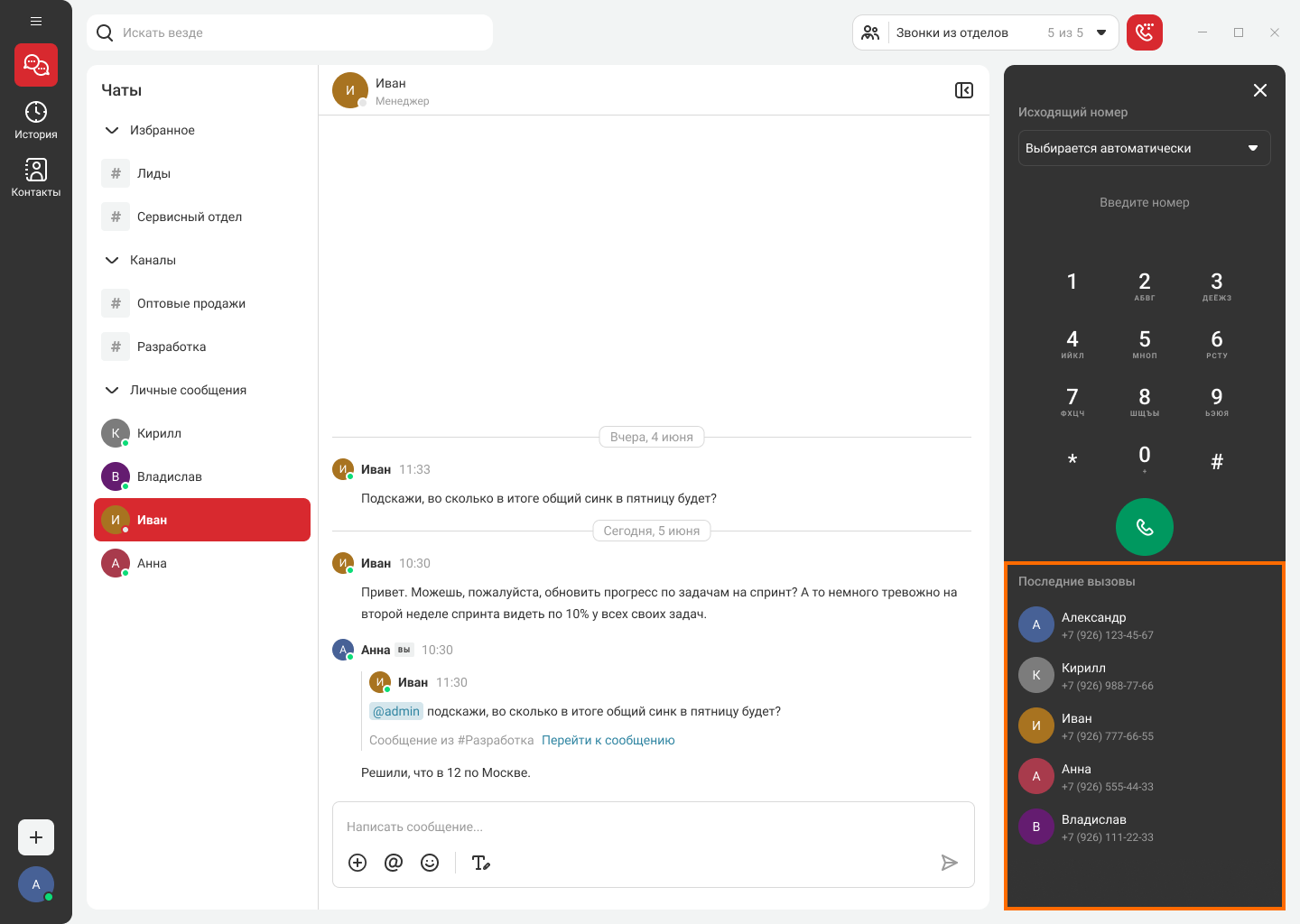The height and width of the screenshot is (924, 1300).
Task: Follow the 'Перейти к сообщению' link
Action: coord(608,740)
